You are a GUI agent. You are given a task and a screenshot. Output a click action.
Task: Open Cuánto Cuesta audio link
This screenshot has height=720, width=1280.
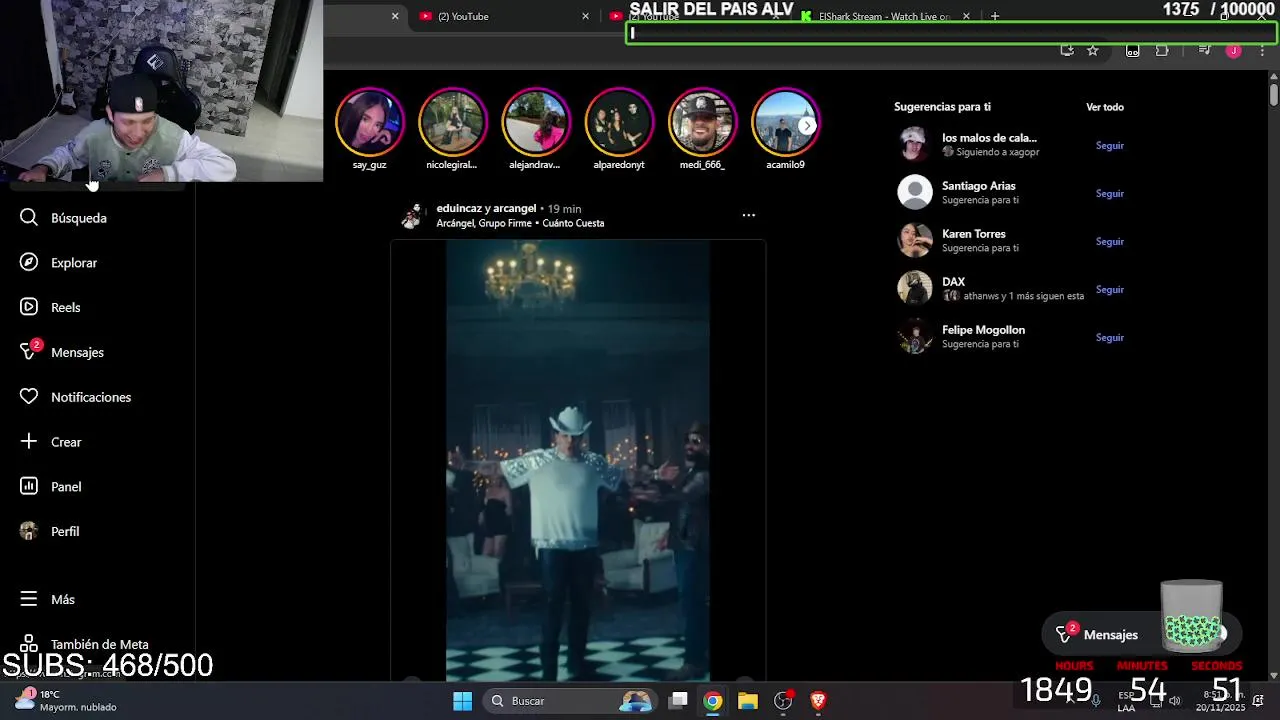tap(573, 223)
